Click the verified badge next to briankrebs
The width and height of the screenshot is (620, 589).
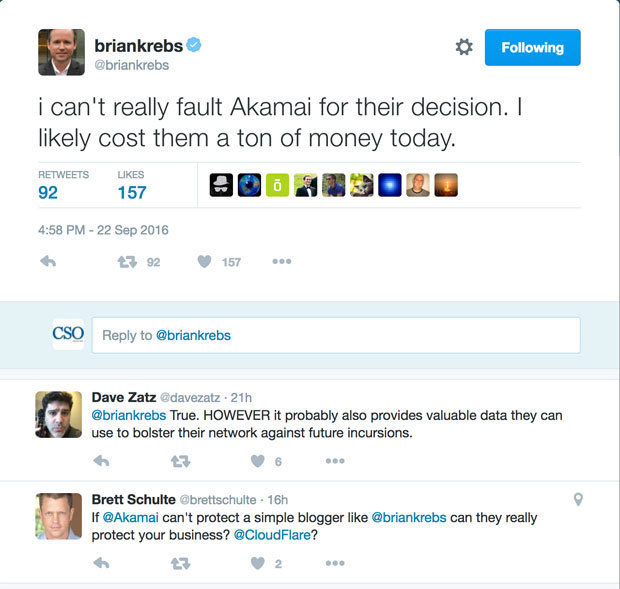198,45
